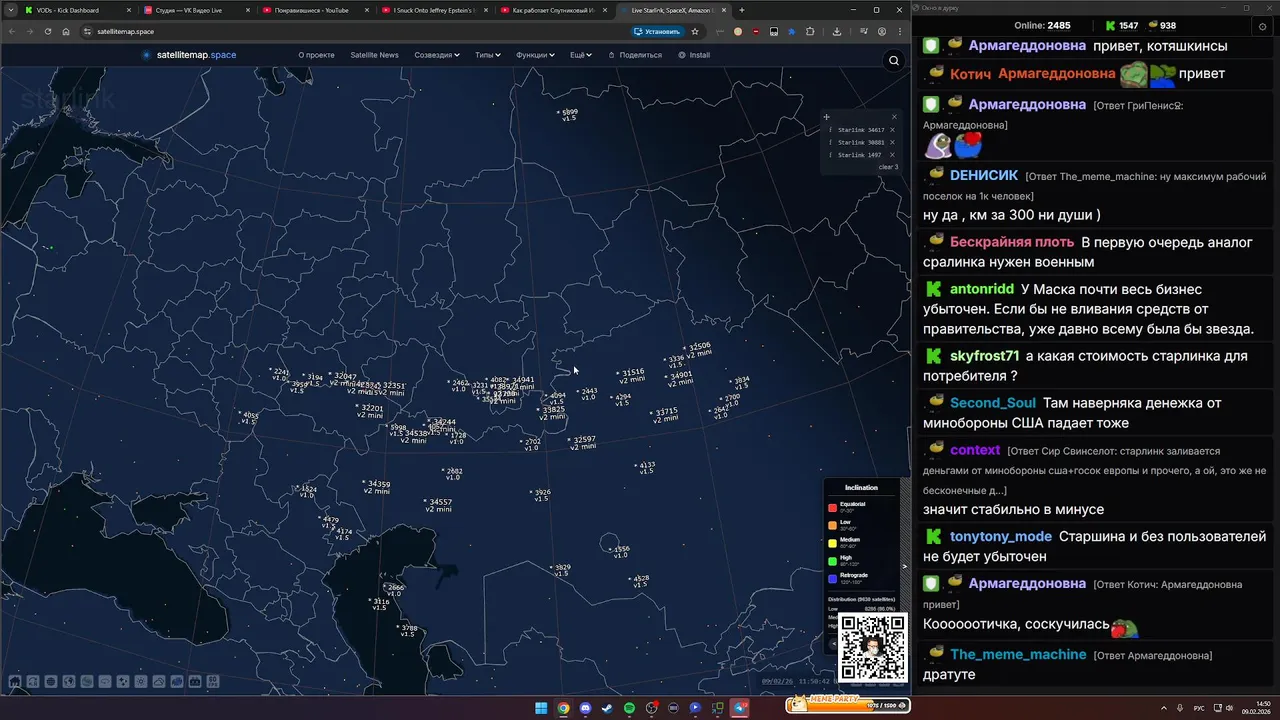Click 'clear 3' in the selection panel
This screenshot has width=1280, height=720.
click(x=888, y=167)
